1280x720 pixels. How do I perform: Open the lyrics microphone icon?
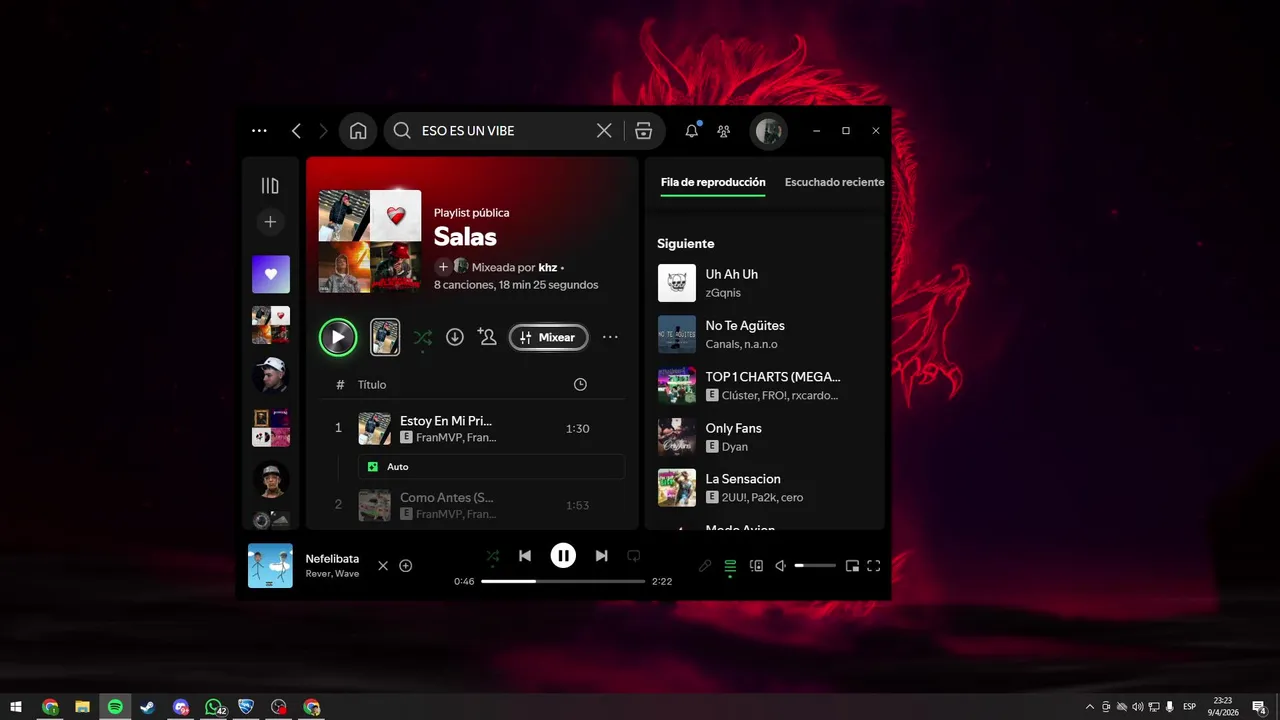tap(705, 566)
